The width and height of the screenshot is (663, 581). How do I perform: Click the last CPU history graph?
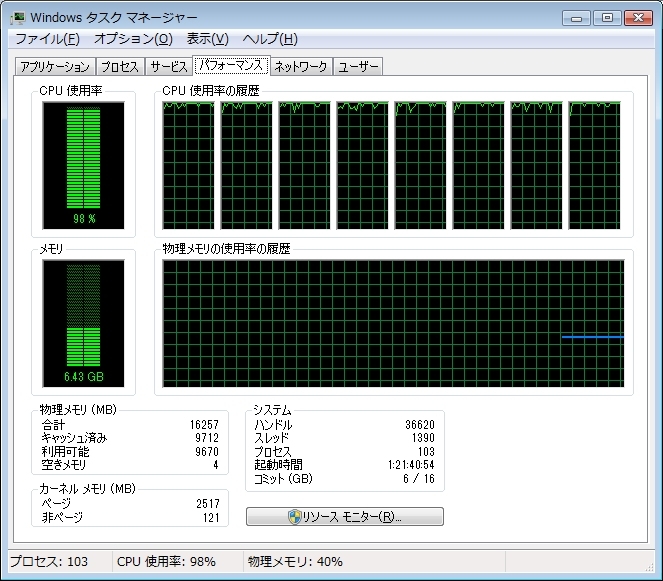click(x=595, y=165)
